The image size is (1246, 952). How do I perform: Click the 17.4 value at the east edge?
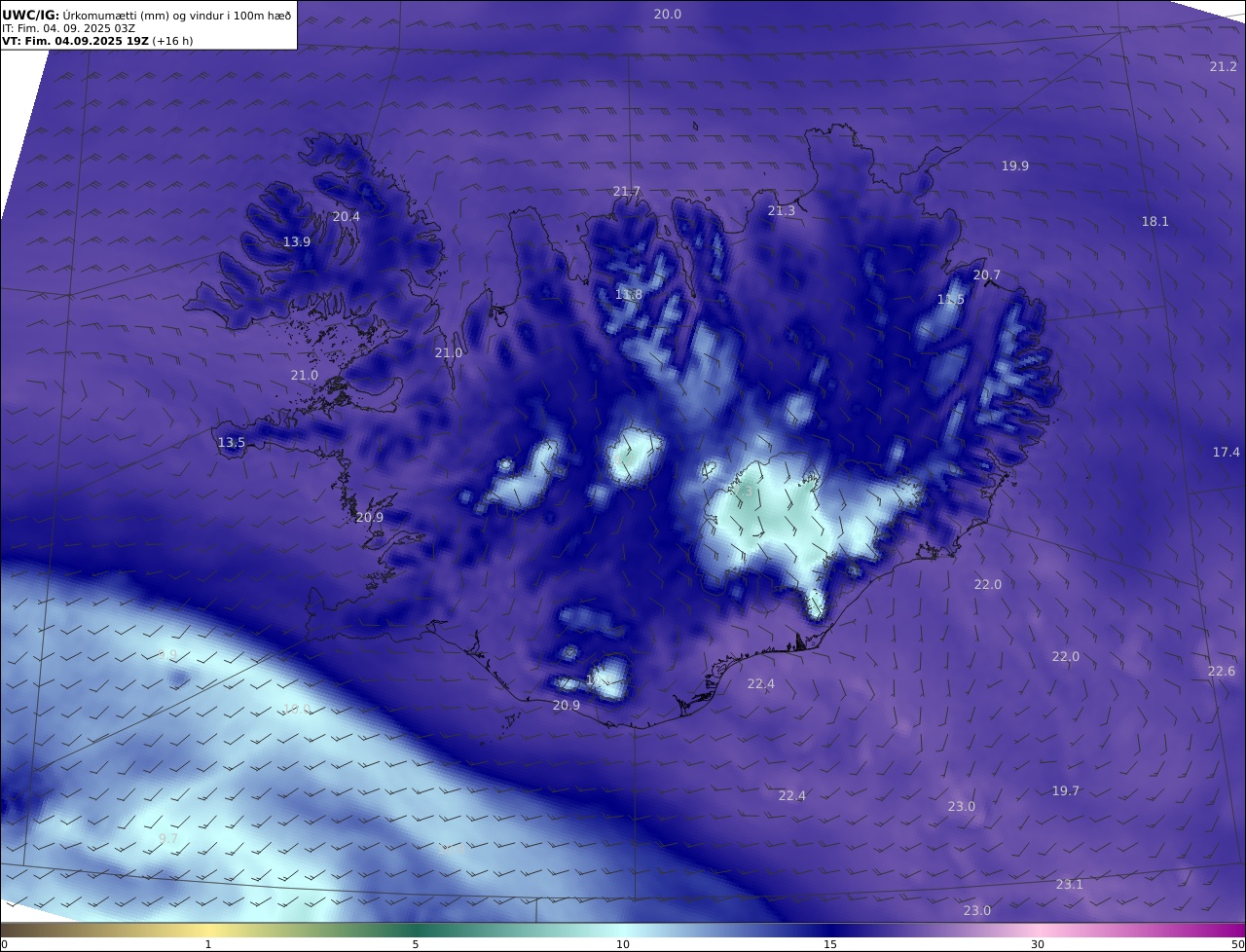coord(1227,453)
